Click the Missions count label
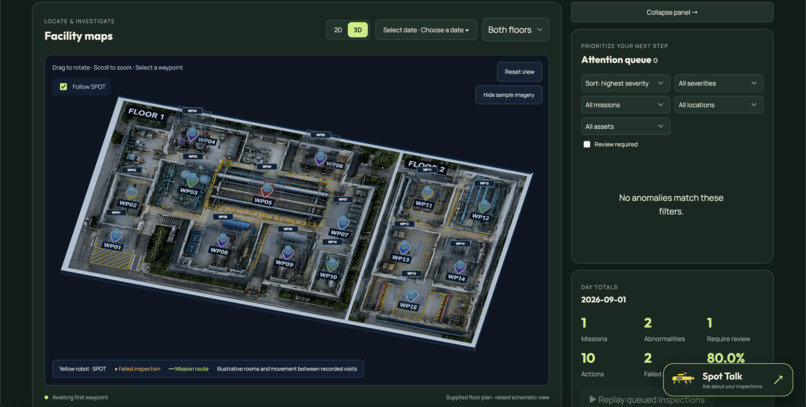 (x=594, y=339)
